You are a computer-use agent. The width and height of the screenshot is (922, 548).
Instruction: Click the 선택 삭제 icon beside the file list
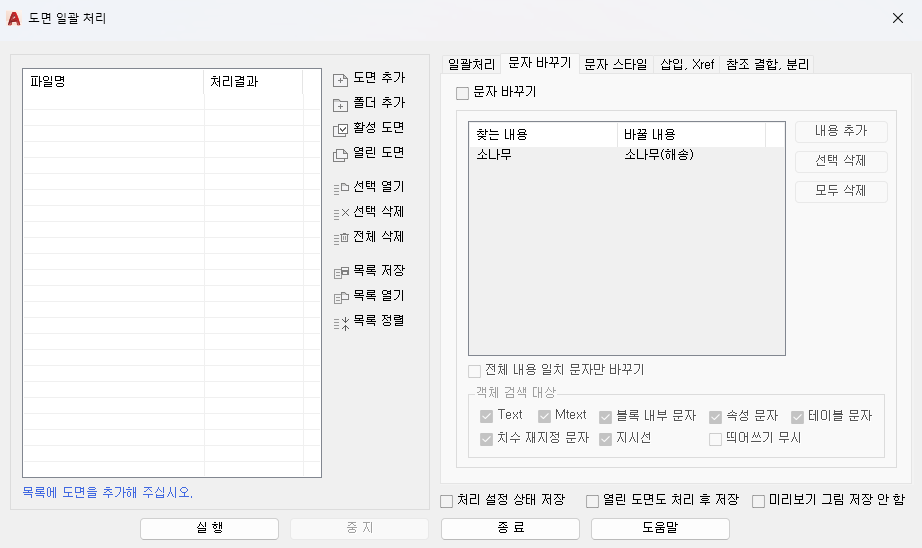pyautogui.click(x=341, y=213)
